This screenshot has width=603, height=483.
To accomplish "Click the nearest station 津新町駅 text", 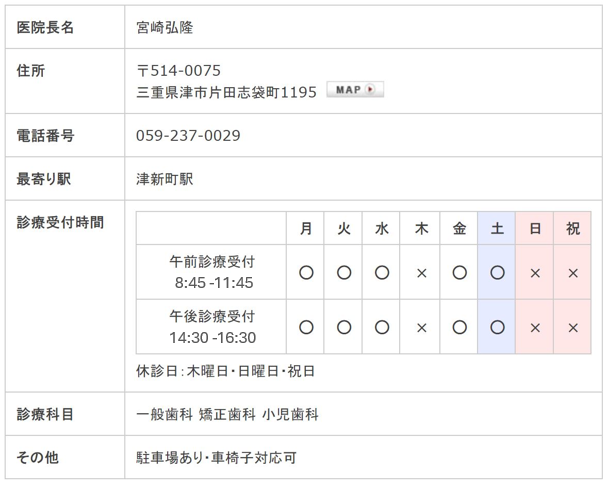I will coord(165,179).
